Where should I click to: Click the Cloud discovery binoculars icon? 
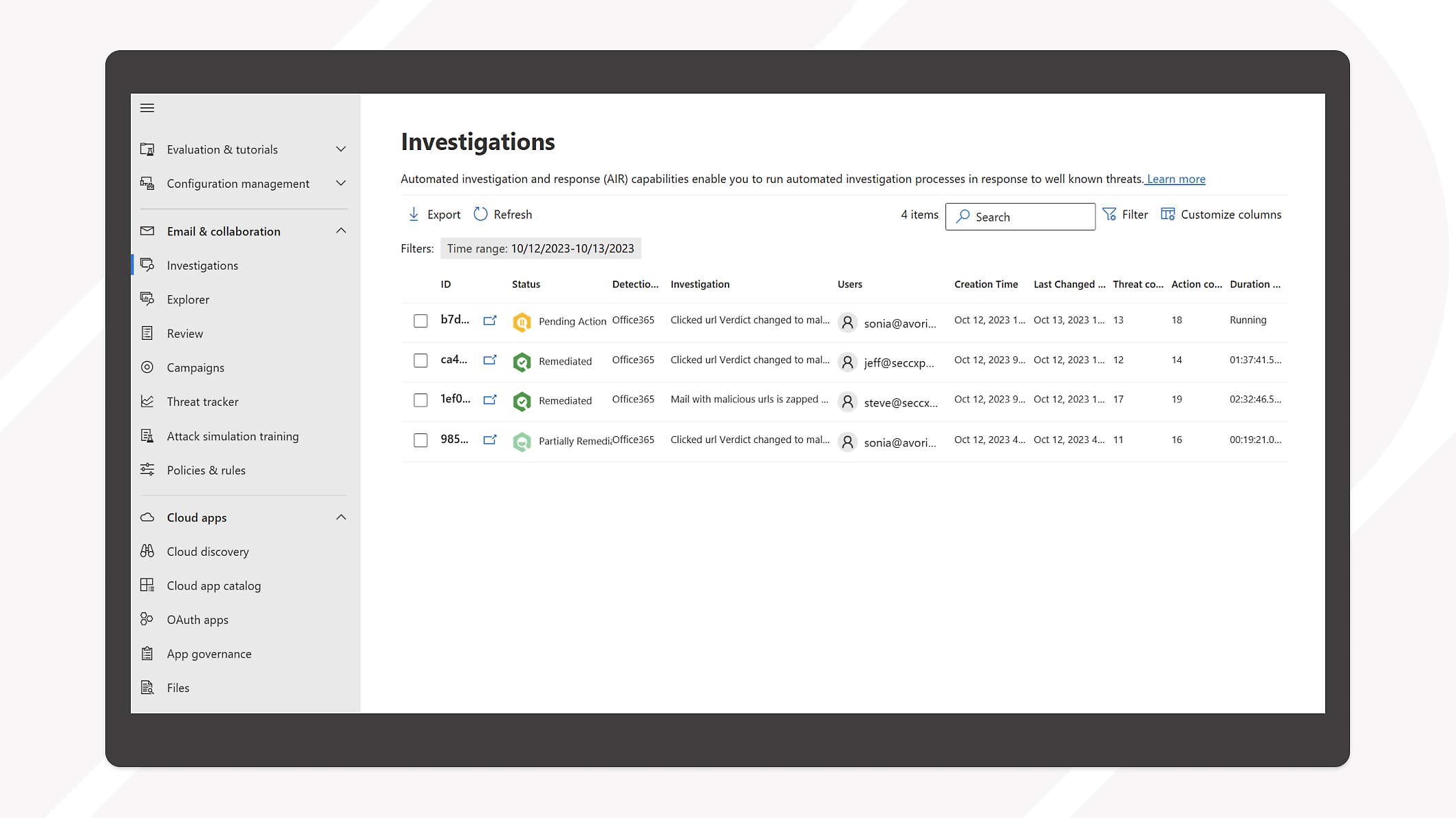147,552
